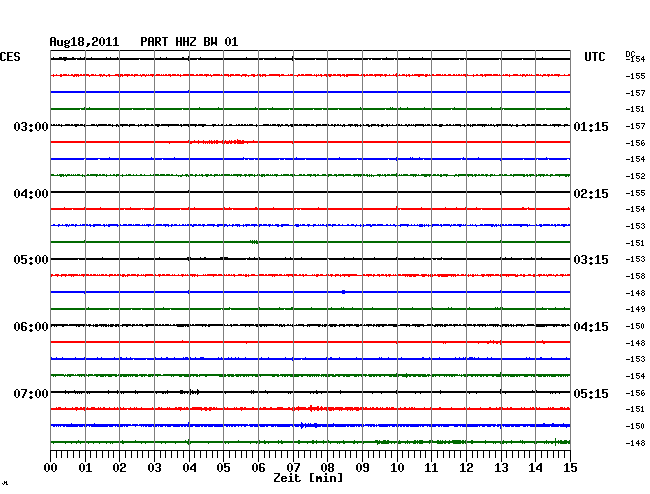
Task: Click the plot title date Aug18,2011
Action: click(84, 41)
